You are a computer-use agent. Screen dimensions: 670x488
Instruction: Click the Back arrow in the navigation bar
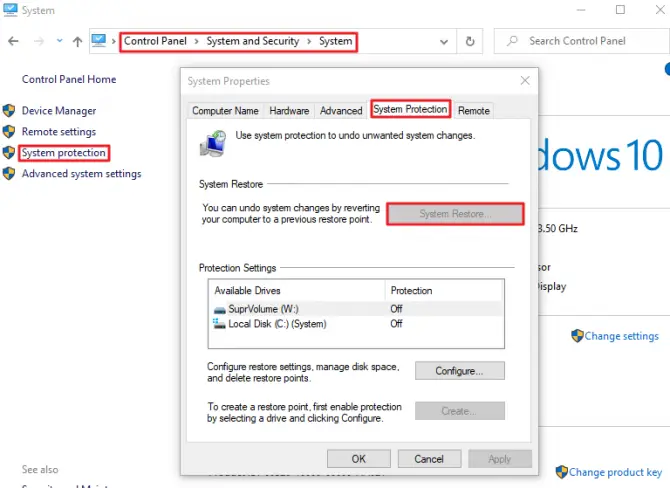click(13, 41)
